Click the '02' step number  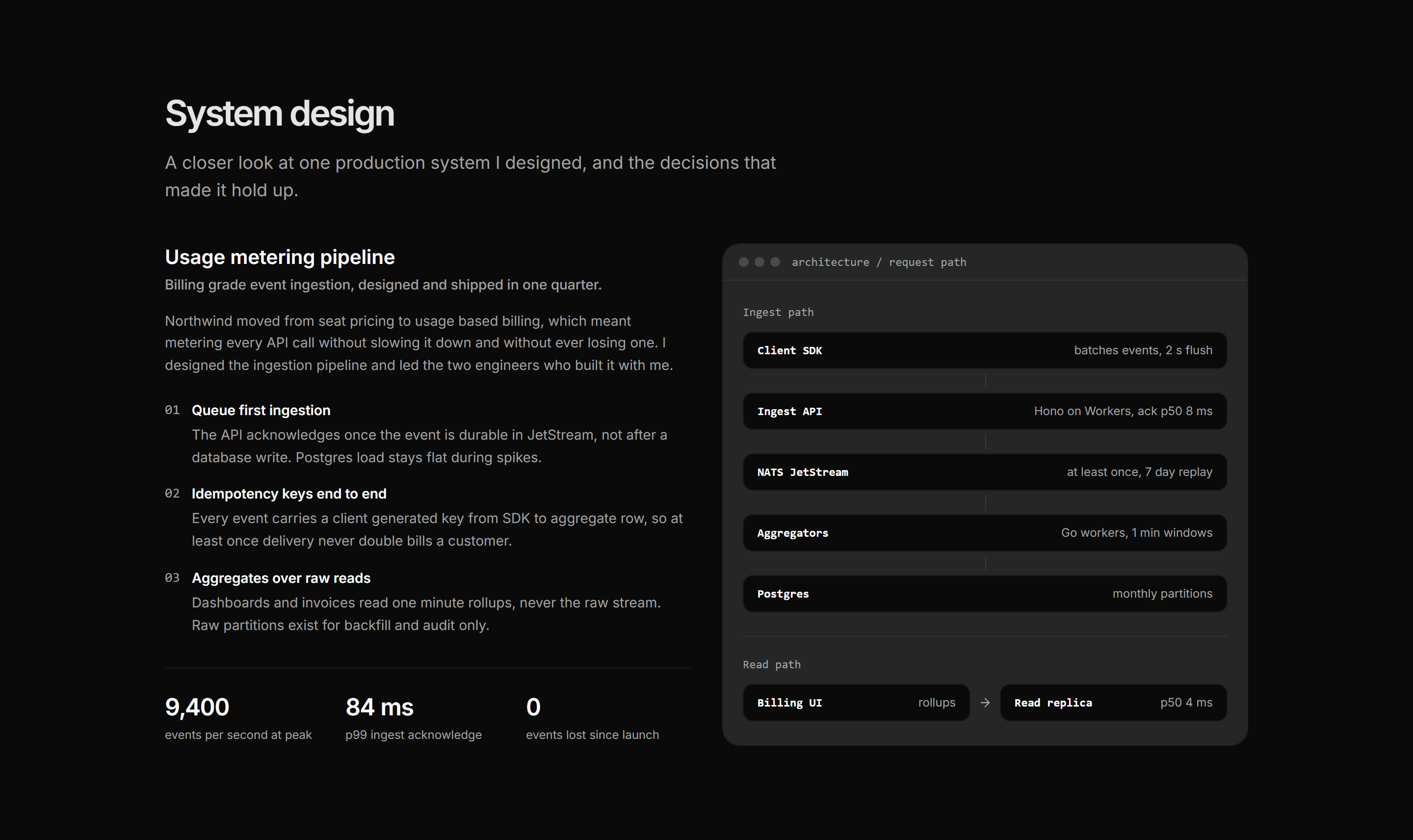coord(172,494)
